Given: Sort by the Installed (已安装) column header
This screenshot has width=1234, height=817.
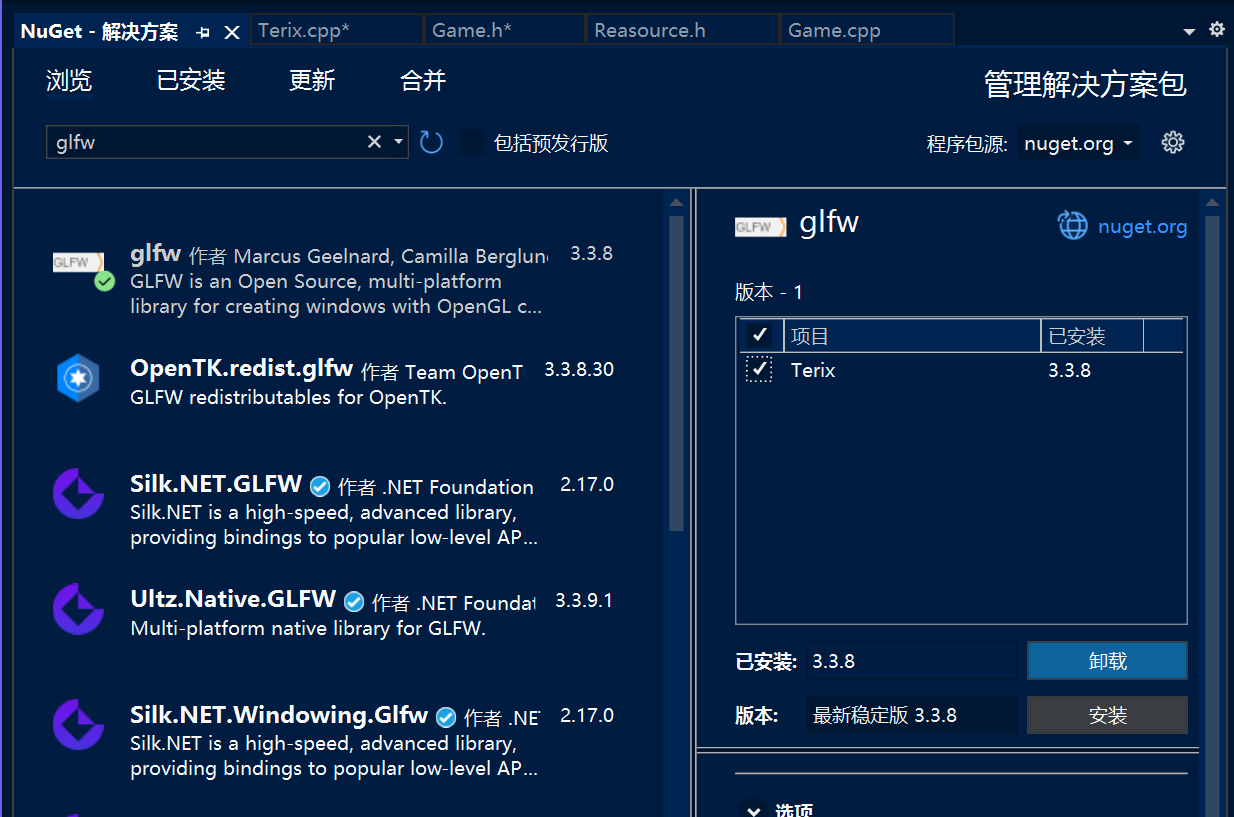Looking at the screenshot, I should tap(1091, 336).
